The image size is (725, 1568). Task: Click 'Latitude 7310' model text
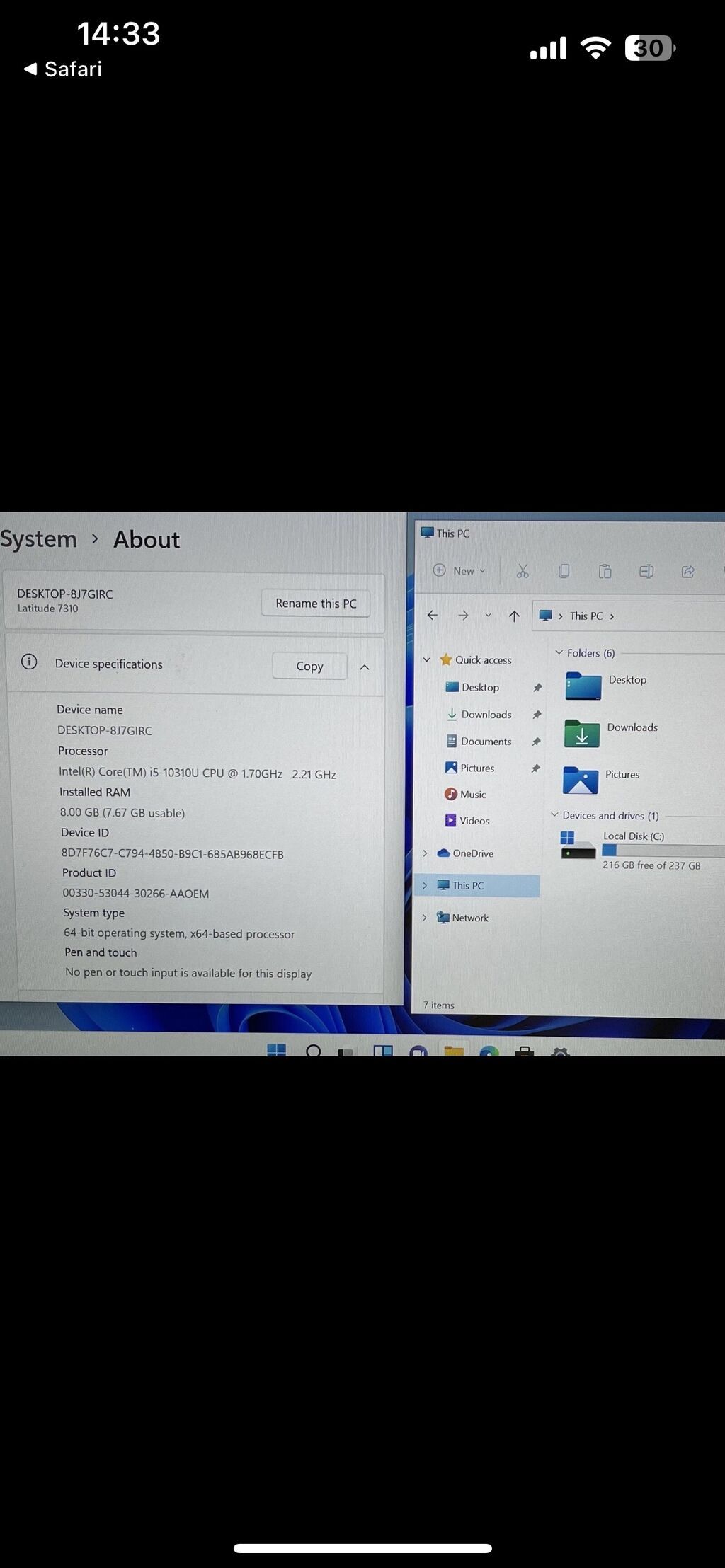47,609
